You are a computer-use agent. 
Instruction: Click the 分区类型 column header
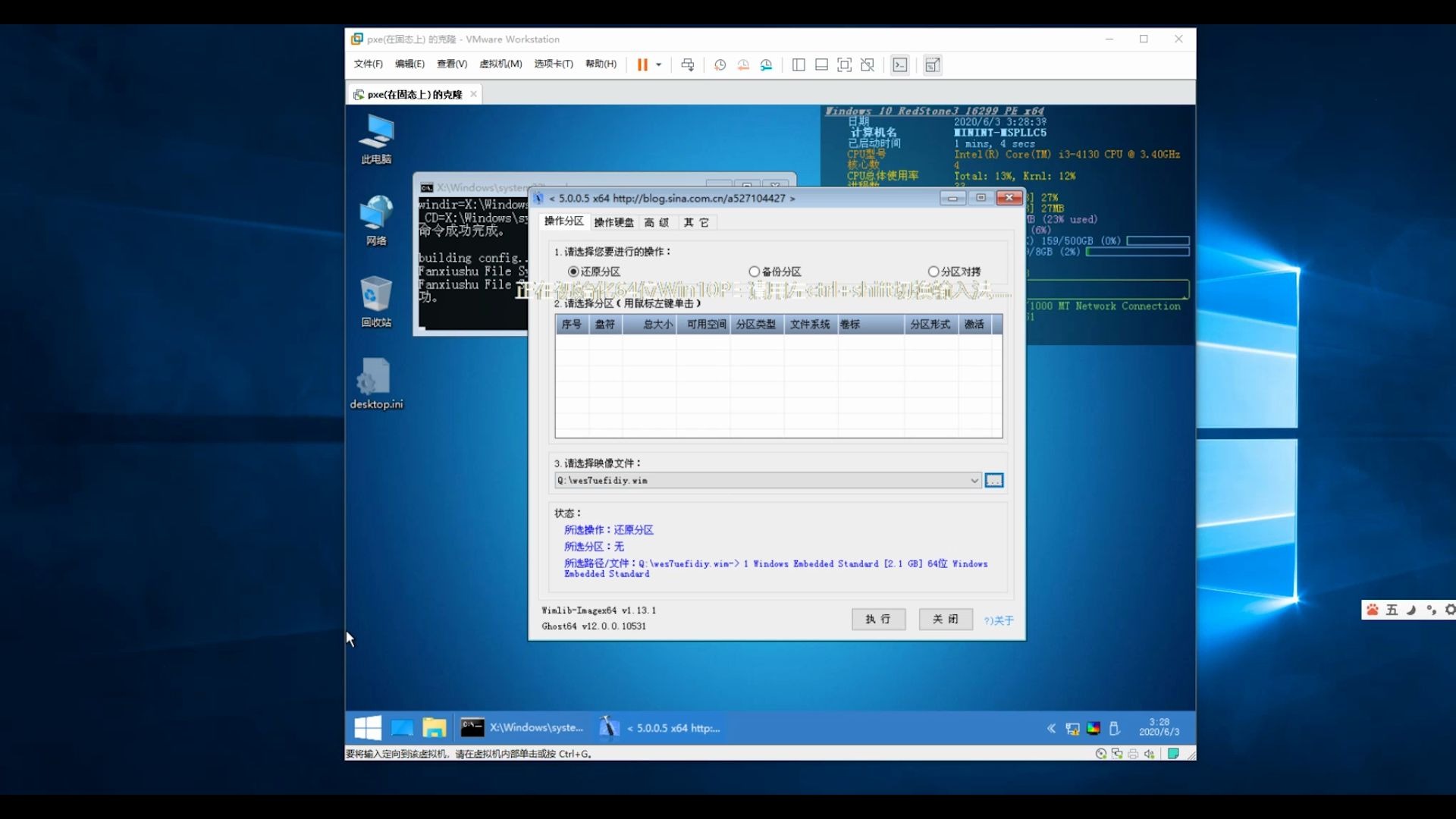758,325
